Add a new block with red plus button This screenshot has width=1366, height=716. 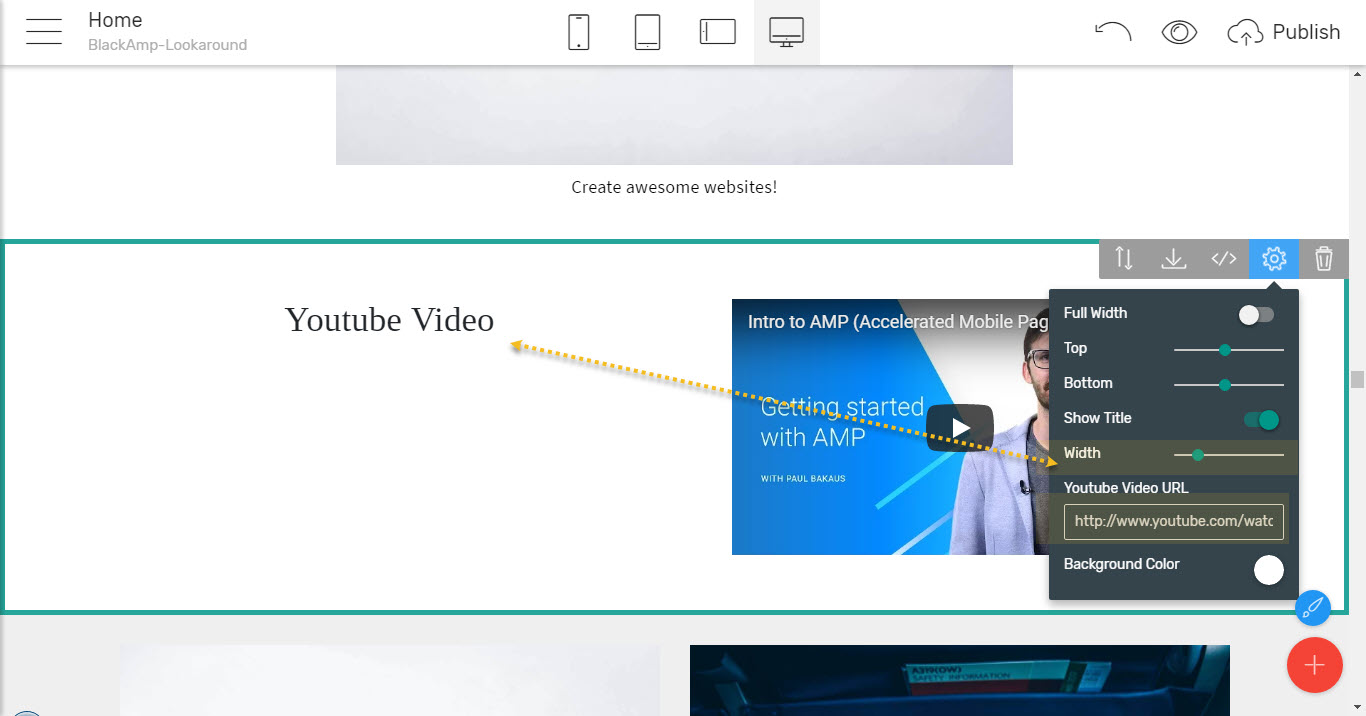pyautogui.click(x=1314, y=665)
